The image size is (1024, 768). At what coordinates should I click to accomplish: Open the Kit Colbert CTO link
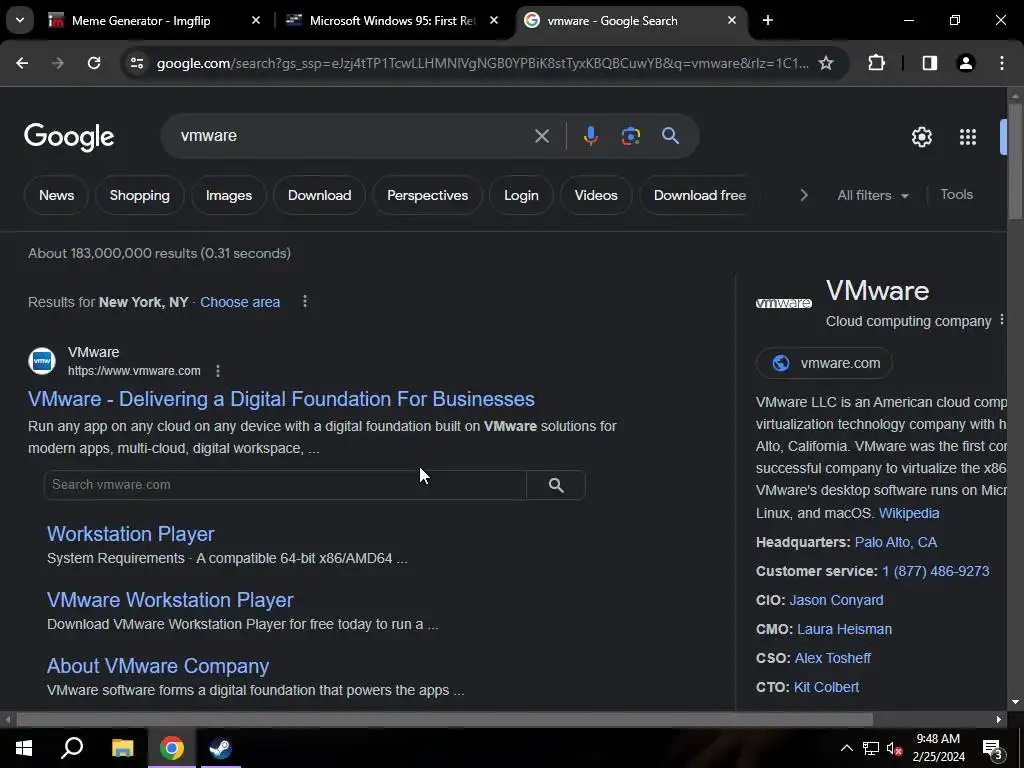[x=826, y=687]
